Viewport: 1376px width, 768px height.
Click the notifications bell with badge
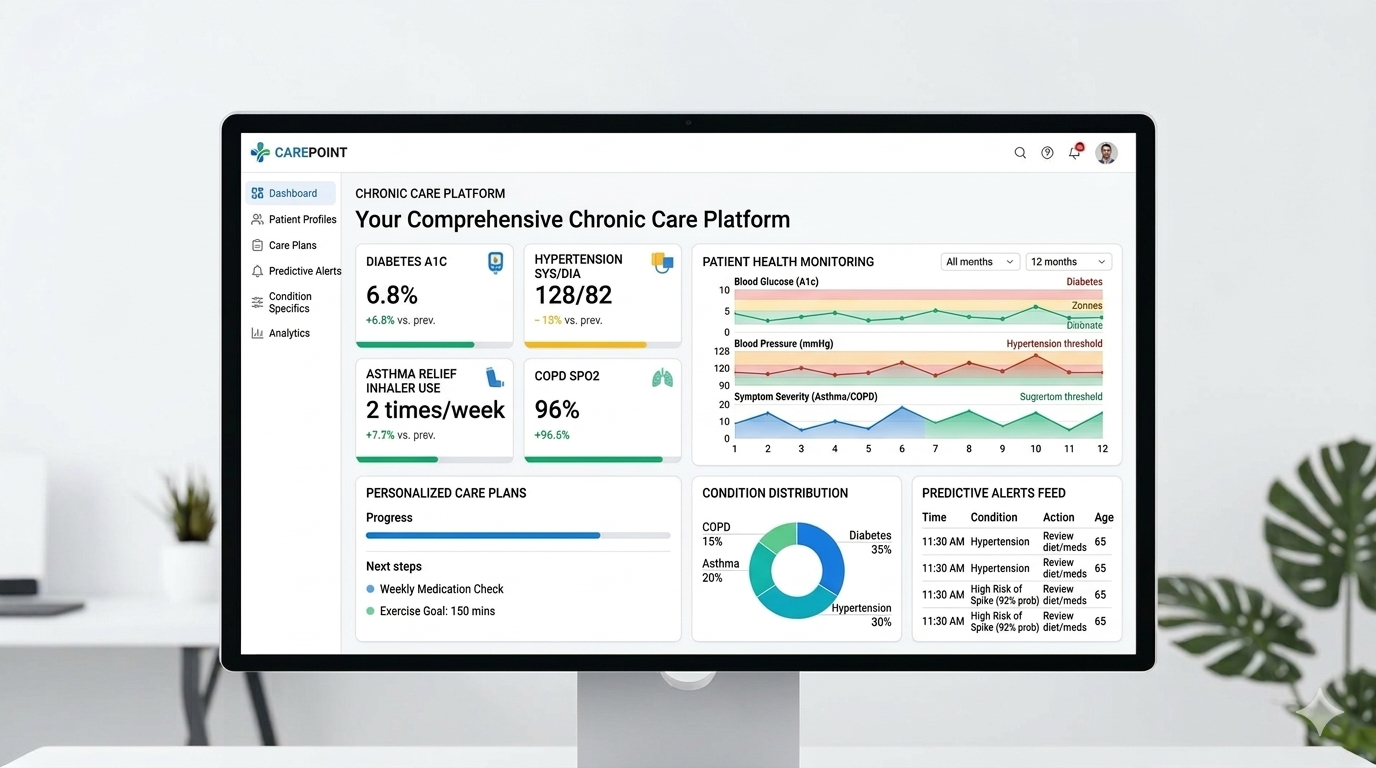coord(1073,152)
